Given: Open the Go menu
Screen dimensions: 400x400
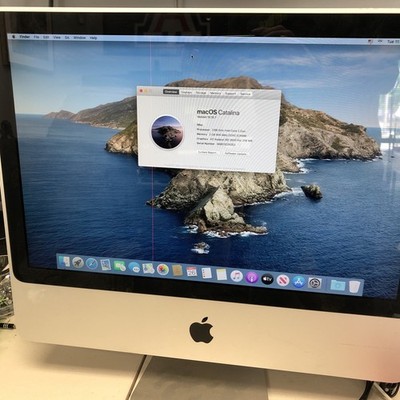Looking at the screenshot, I should 67,37.
